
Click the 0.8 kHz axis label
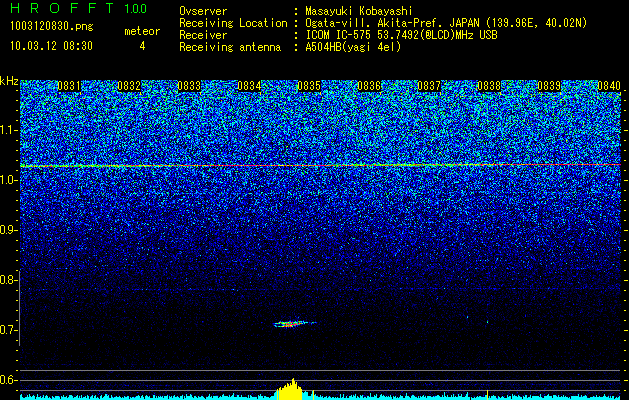tap(7, 280)
